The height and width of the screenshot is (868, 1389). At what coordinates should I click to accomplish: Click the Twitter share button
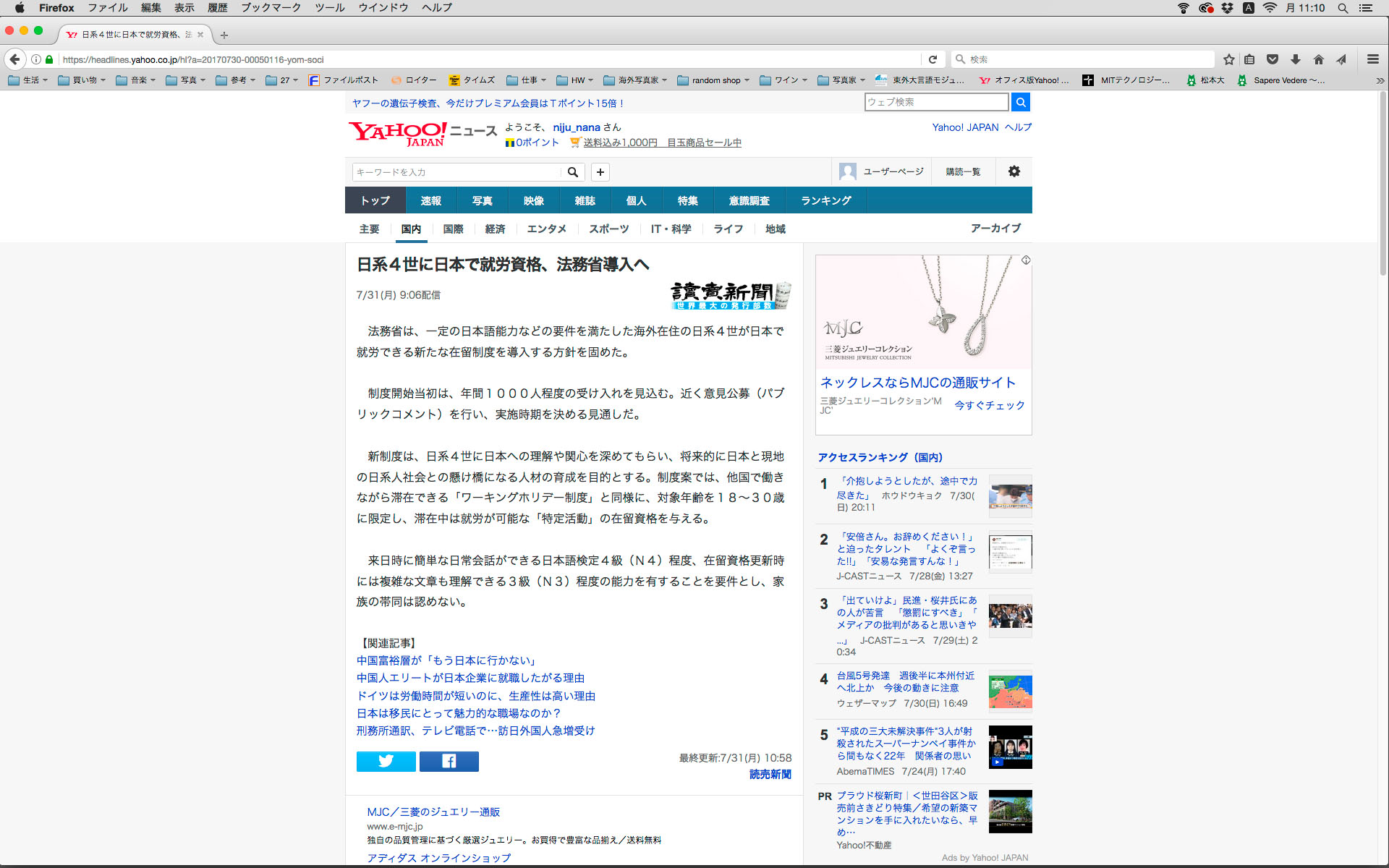pyautogui.click(x=386, y=761)
